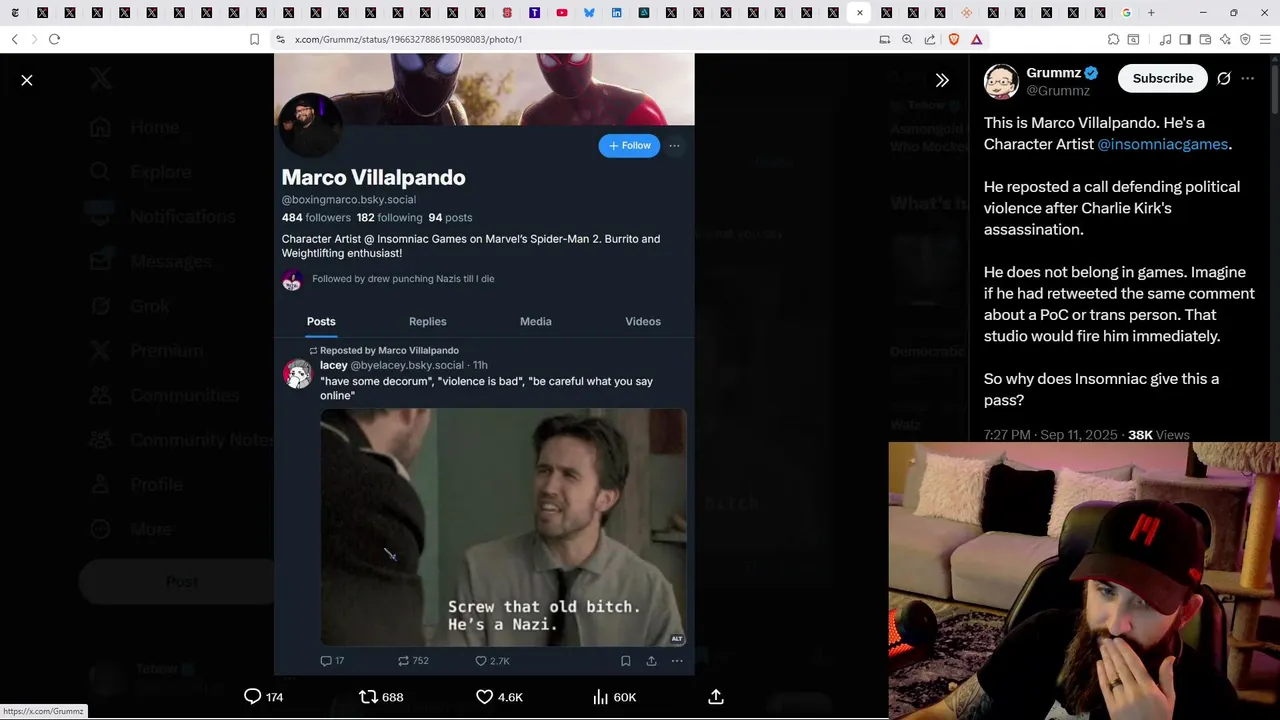Open Brave Playlist music note icon

tap(1165, 39)
